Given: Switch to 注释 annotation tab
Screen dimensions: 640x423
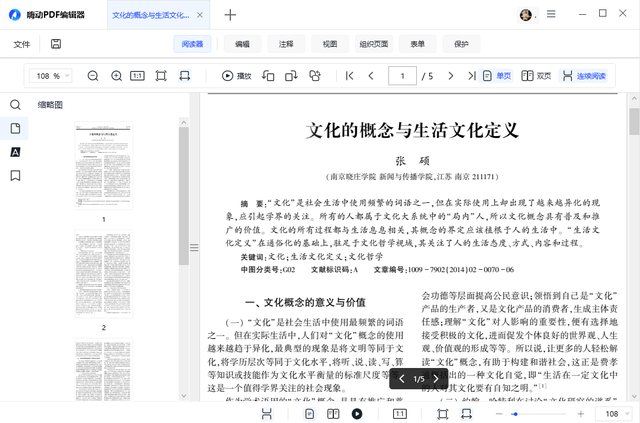Looking at the screenshot, I should (x=286, y=44).
